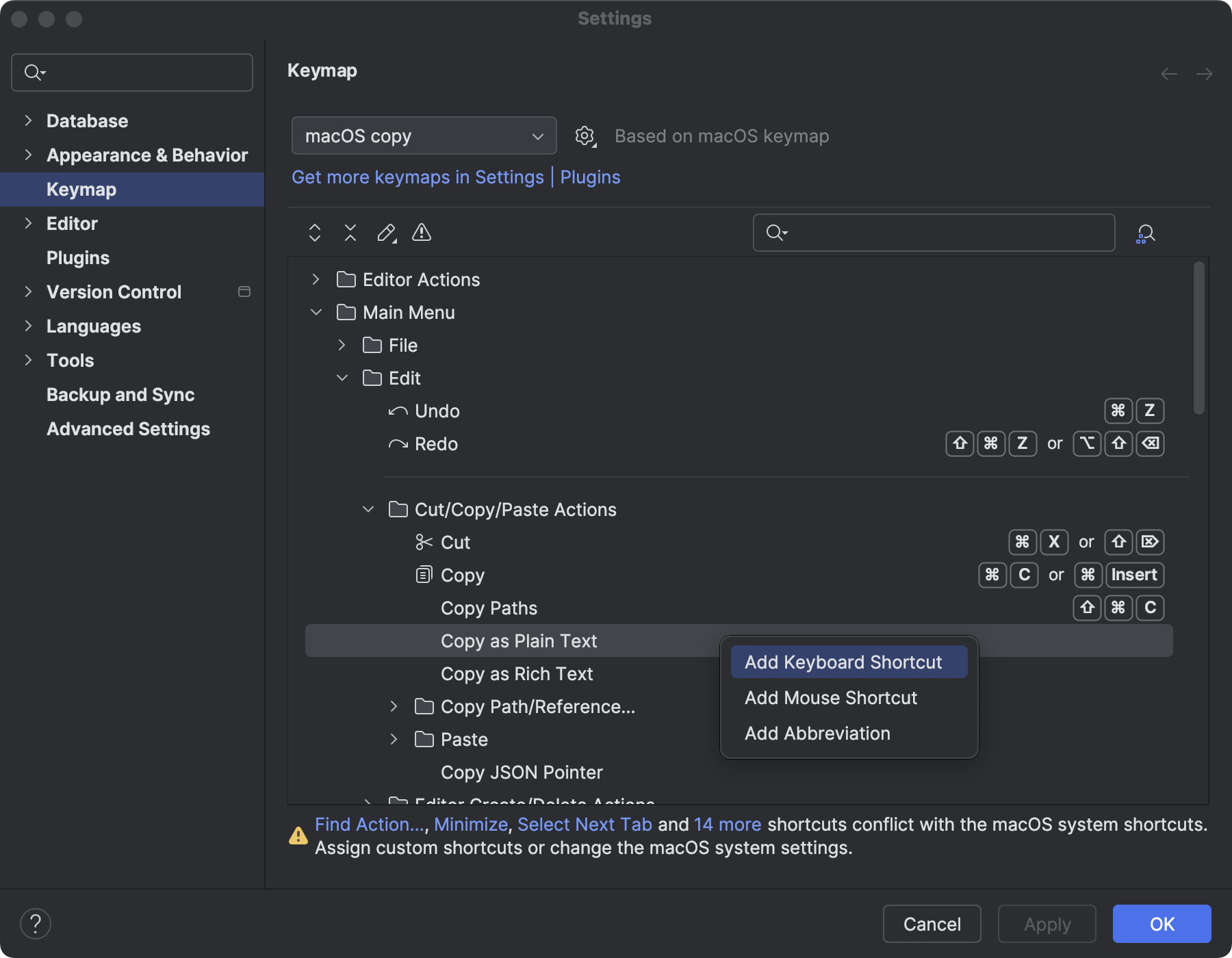Image resolution: width=1232 pixels, height=958 pixels.
Task: Open the Plugins link under the keymap selector
Action: 590,177
